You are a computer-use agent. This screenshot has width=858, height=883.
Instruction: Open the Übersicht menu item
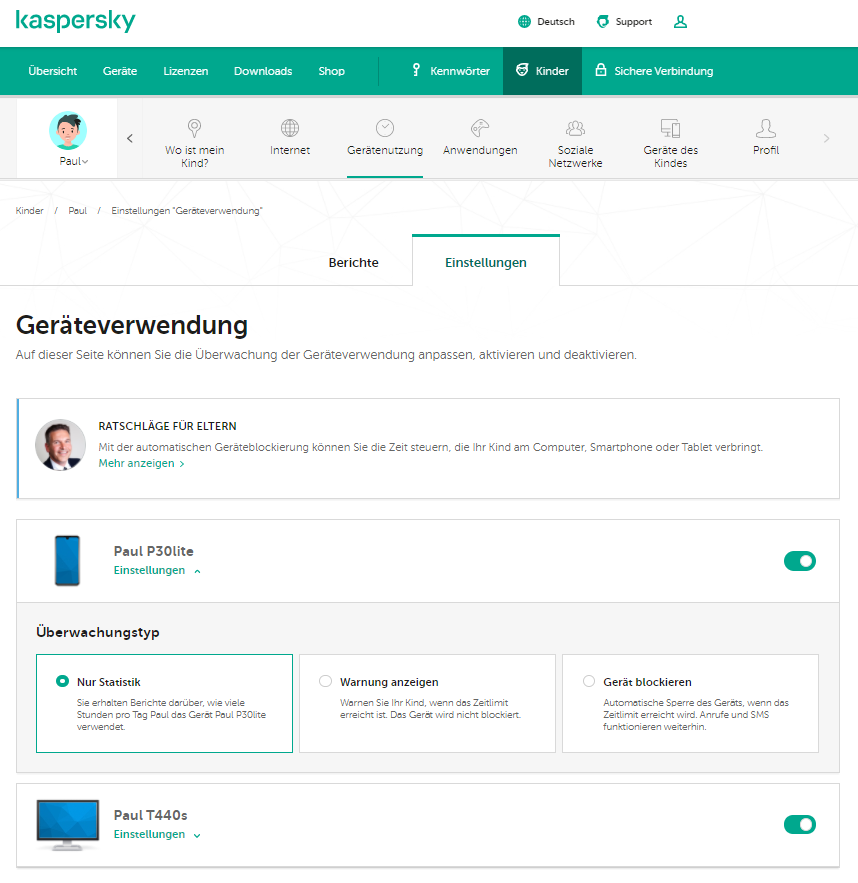pyautogui.click(x=52, y=71)
